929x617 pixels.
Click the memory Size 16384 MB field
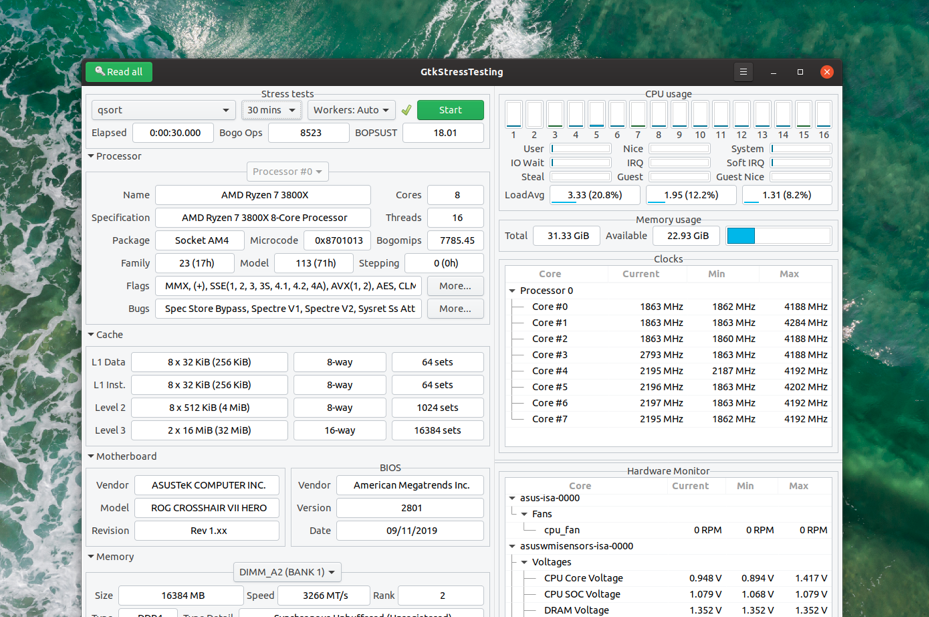click(181, 595)
